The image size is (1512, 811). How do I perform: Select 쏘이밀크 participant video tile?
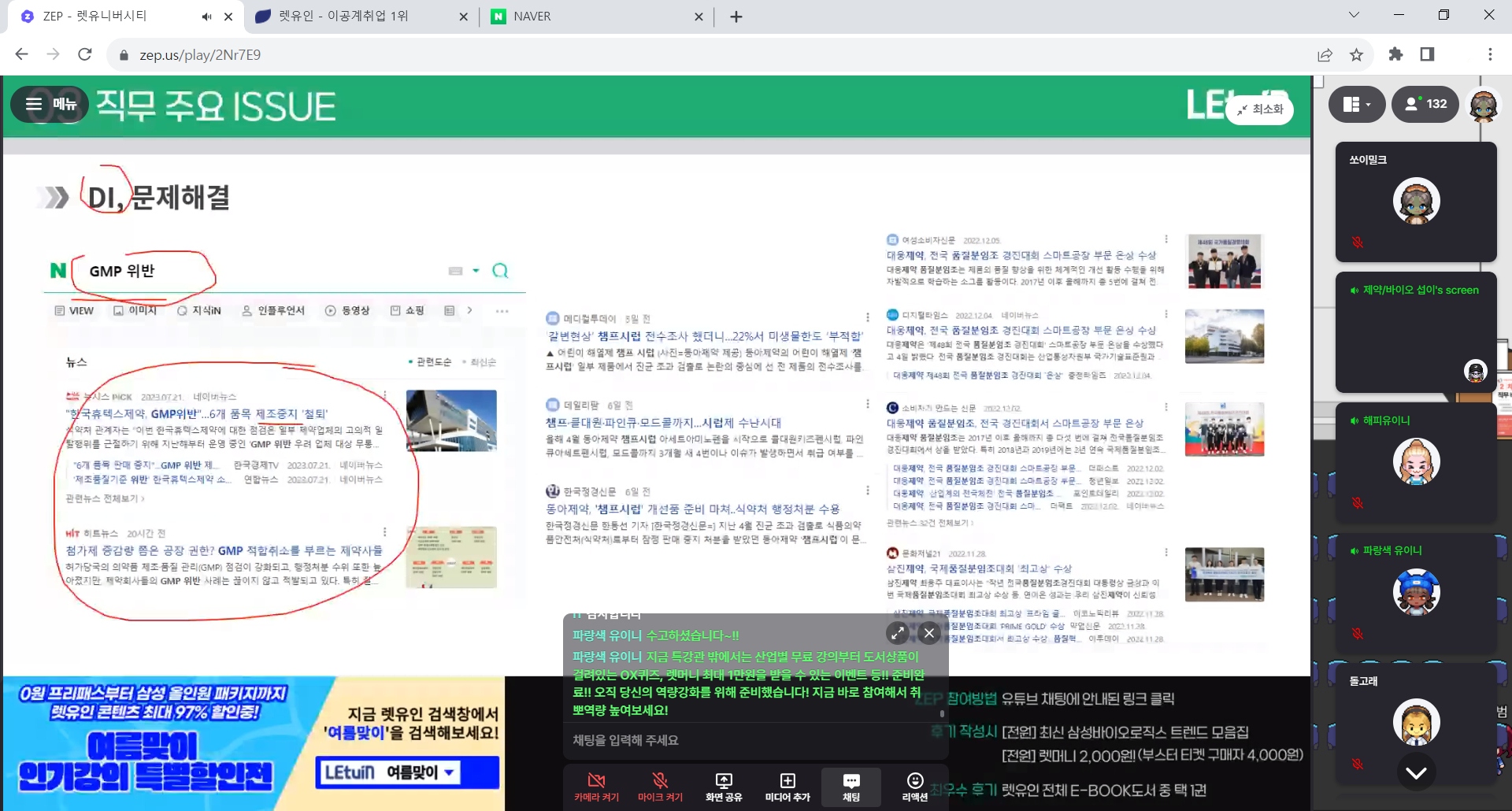coord(1416,202)
